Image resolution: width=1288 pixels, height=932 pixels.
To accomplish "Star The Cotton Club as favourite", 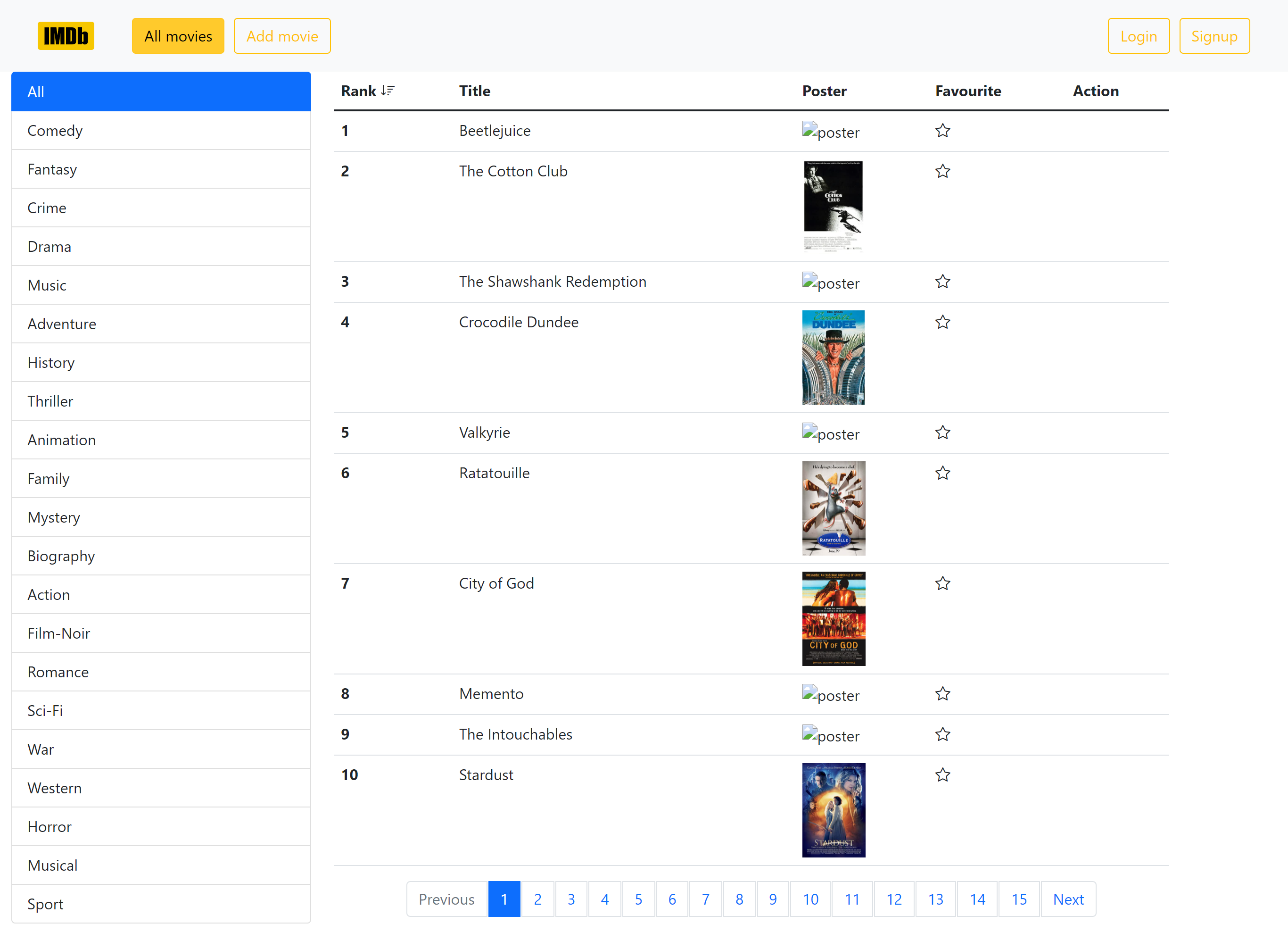I will [942, 171].
